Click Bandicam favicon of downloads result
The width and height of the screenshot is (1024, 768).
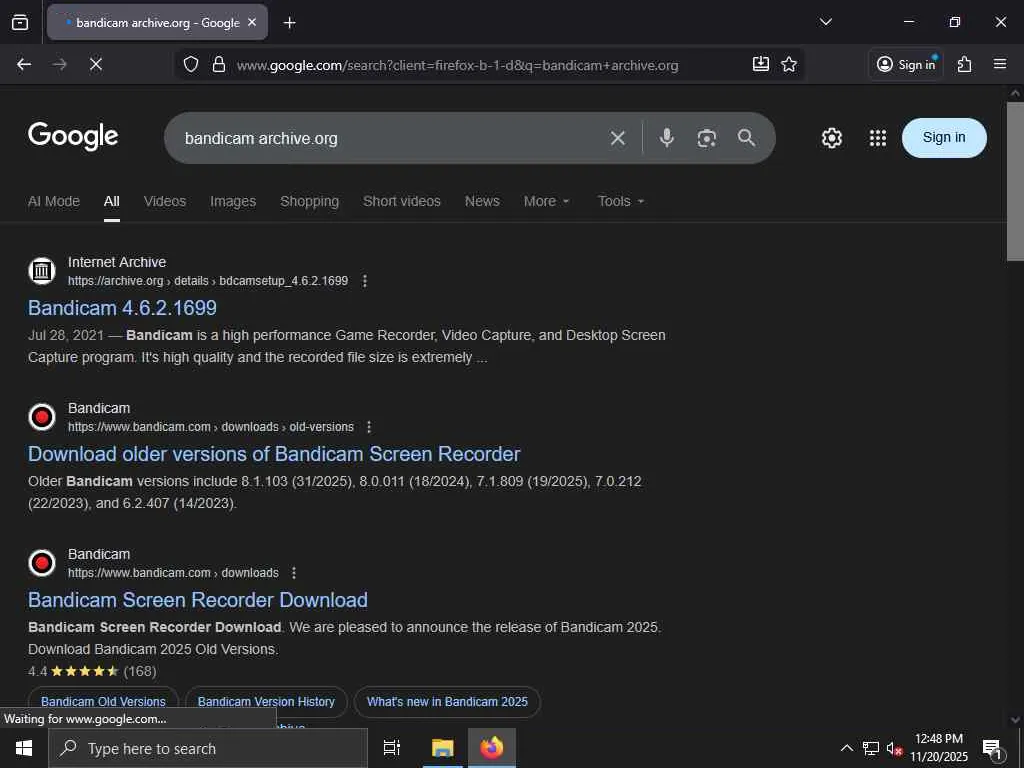pyautogui.click(x=42, y=562)
